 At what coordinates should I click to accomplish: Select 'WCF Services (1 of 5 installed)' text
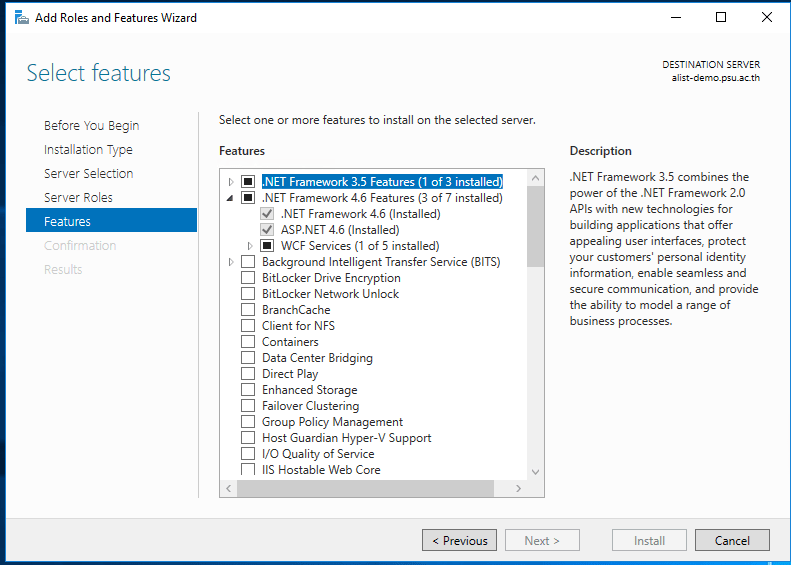click(x=360, y=246)
